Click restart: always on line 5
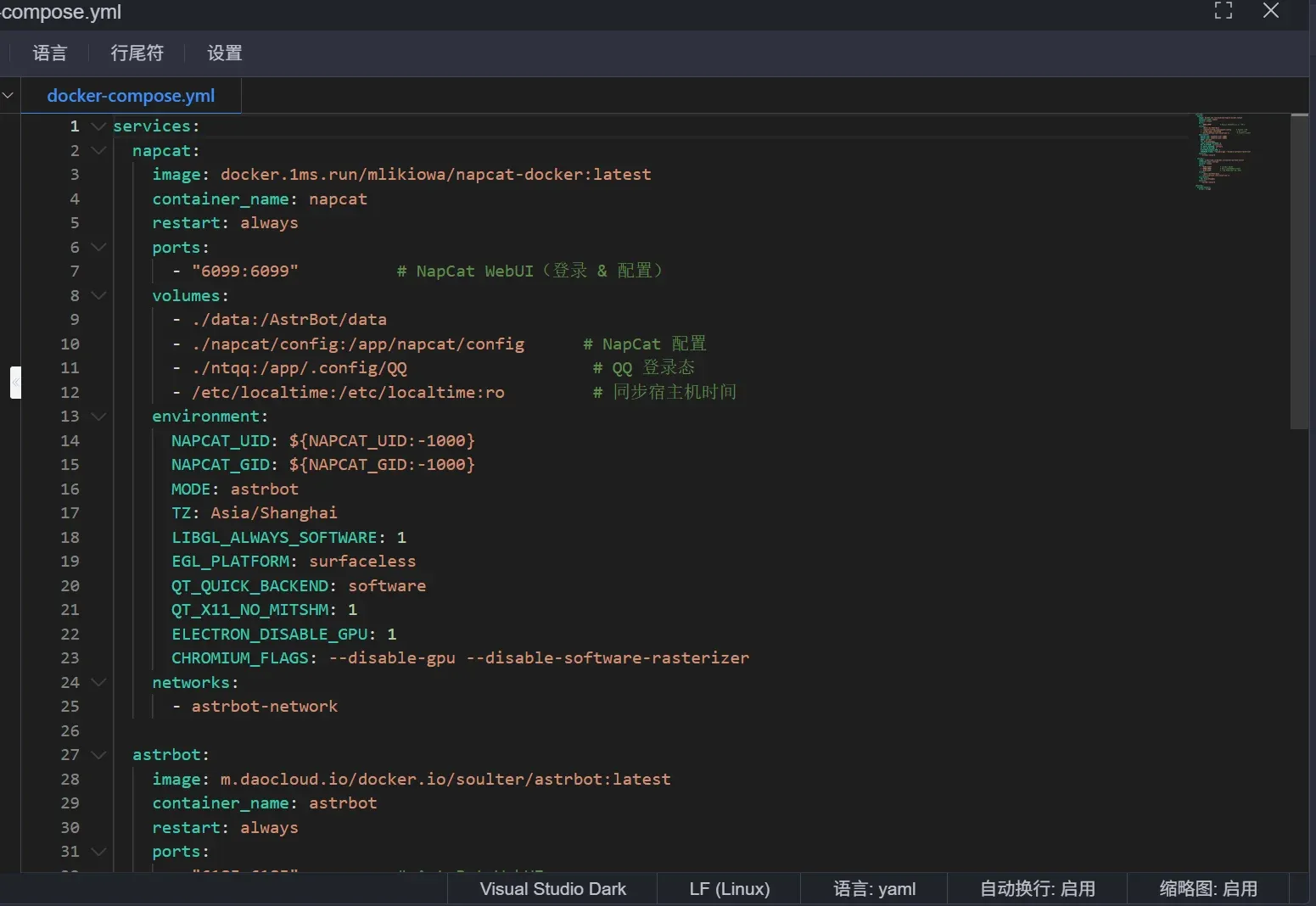Screen dimensions: 1316x906 tap(225, 223)
